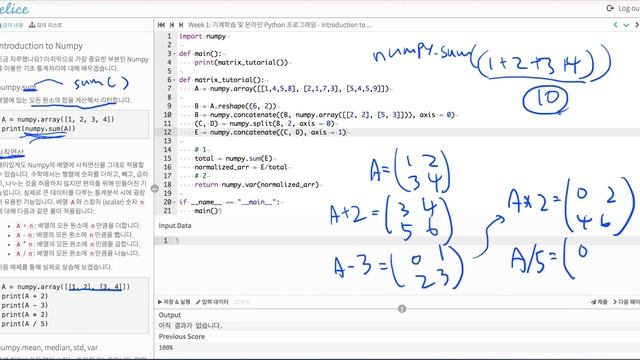Click the vertical panel divider handle
Viewport: 640px width, 360px height.
pyautogui.click(x=155, y=189)
